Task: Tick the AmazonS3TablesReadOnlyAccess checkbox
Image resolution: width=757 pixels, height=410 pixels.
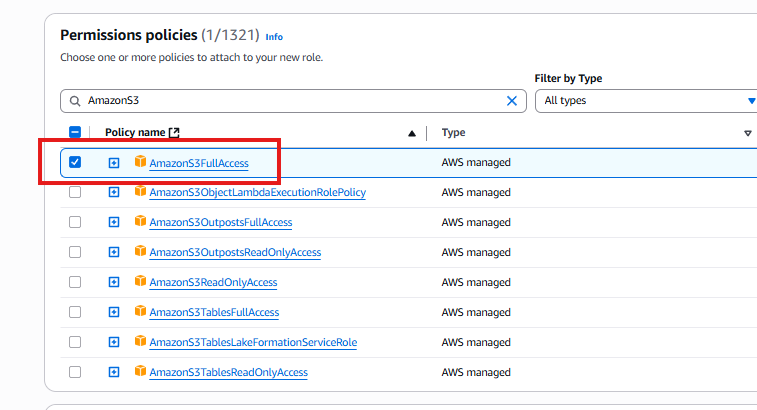Action: point(75,372)
